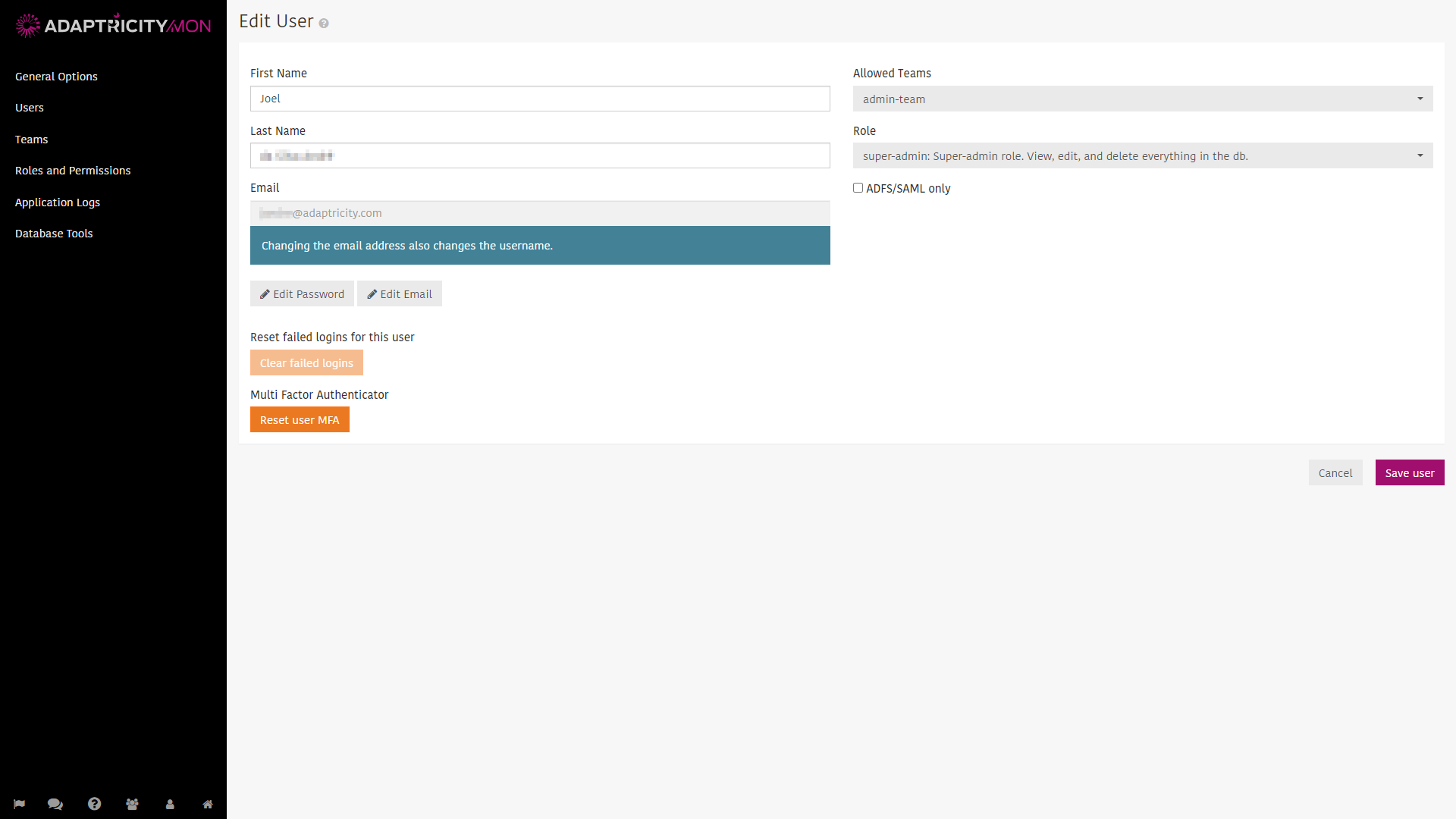
Task: Go to Users in sidebar
Action: (x=30, y=108)
